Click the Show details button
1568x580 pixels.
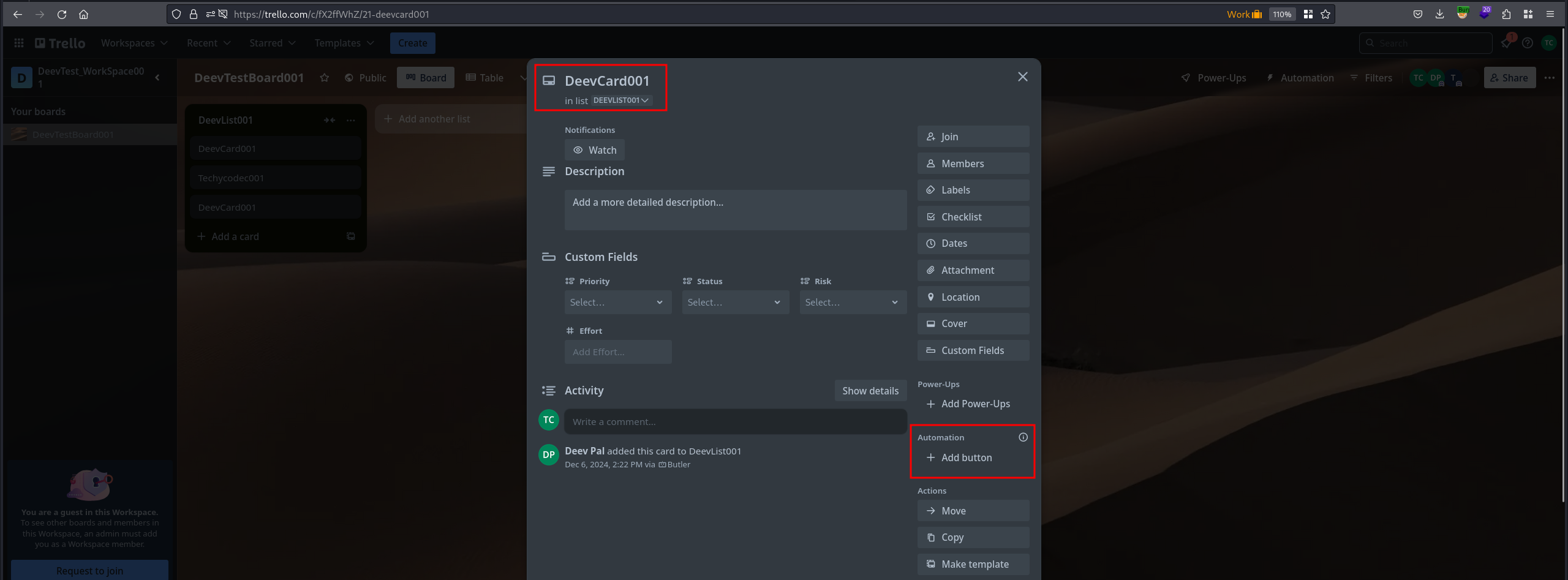click(870, 391)
